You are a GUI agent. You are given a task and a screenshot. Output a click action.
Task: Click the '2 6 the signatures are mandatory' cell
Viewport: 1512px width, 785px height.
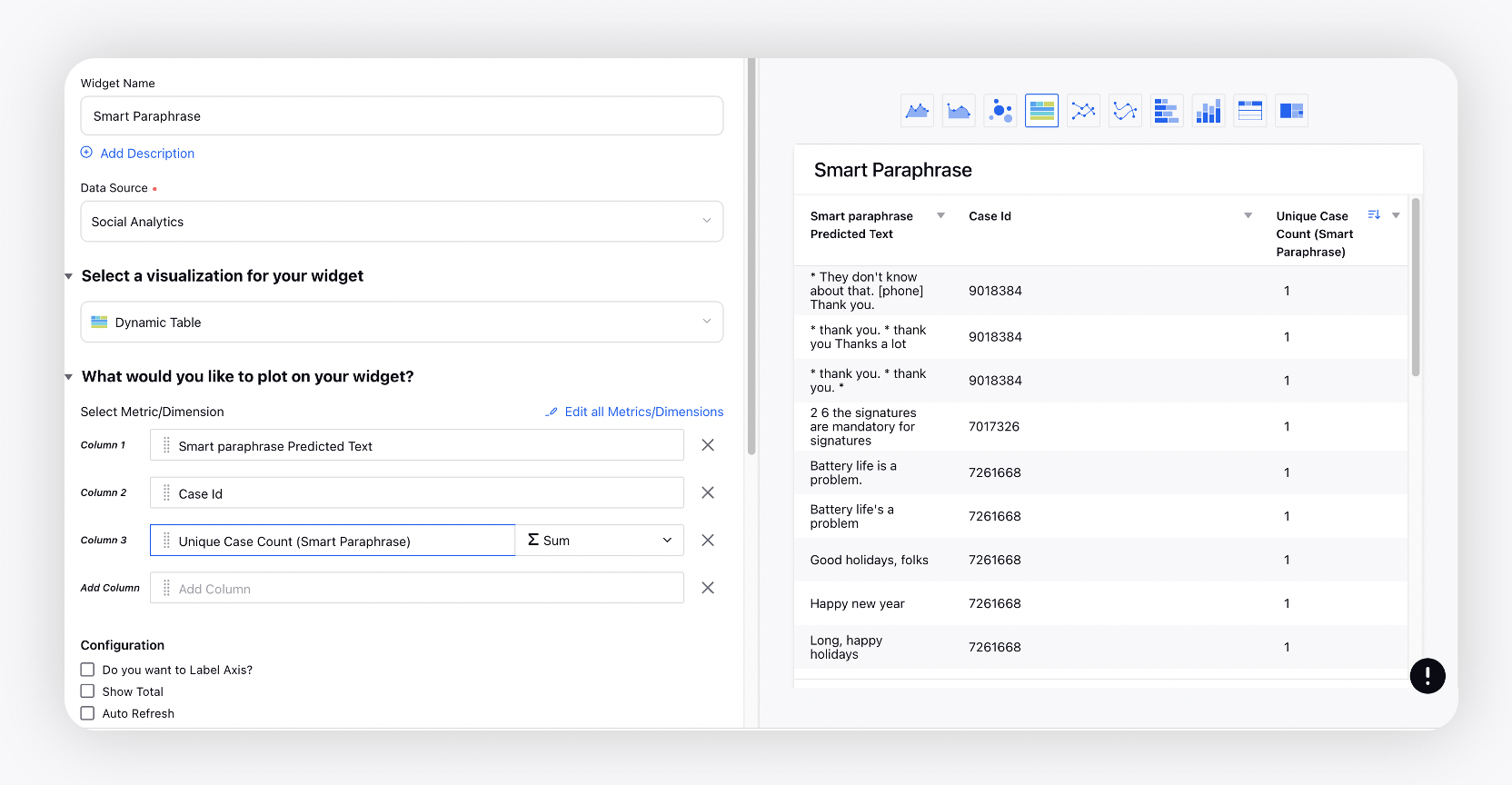(x=862, y=427)
